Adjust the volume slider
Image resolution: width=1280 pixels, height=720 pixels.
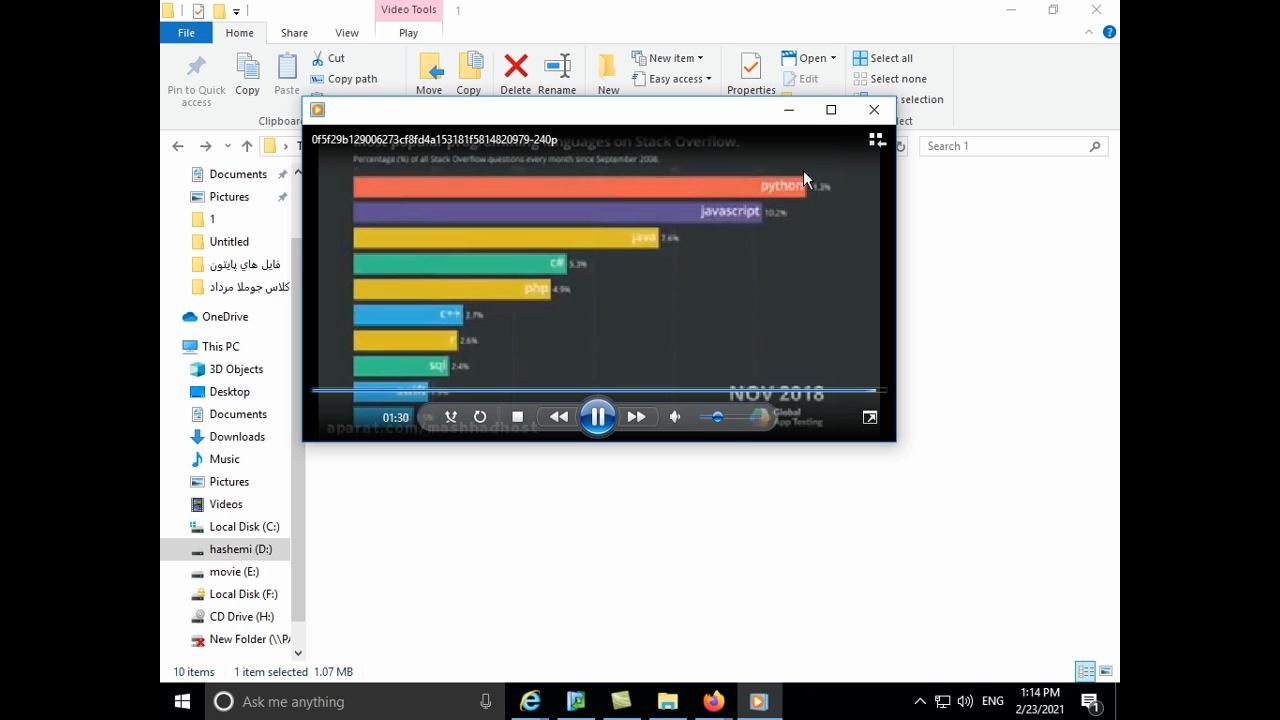coord(718,417)
